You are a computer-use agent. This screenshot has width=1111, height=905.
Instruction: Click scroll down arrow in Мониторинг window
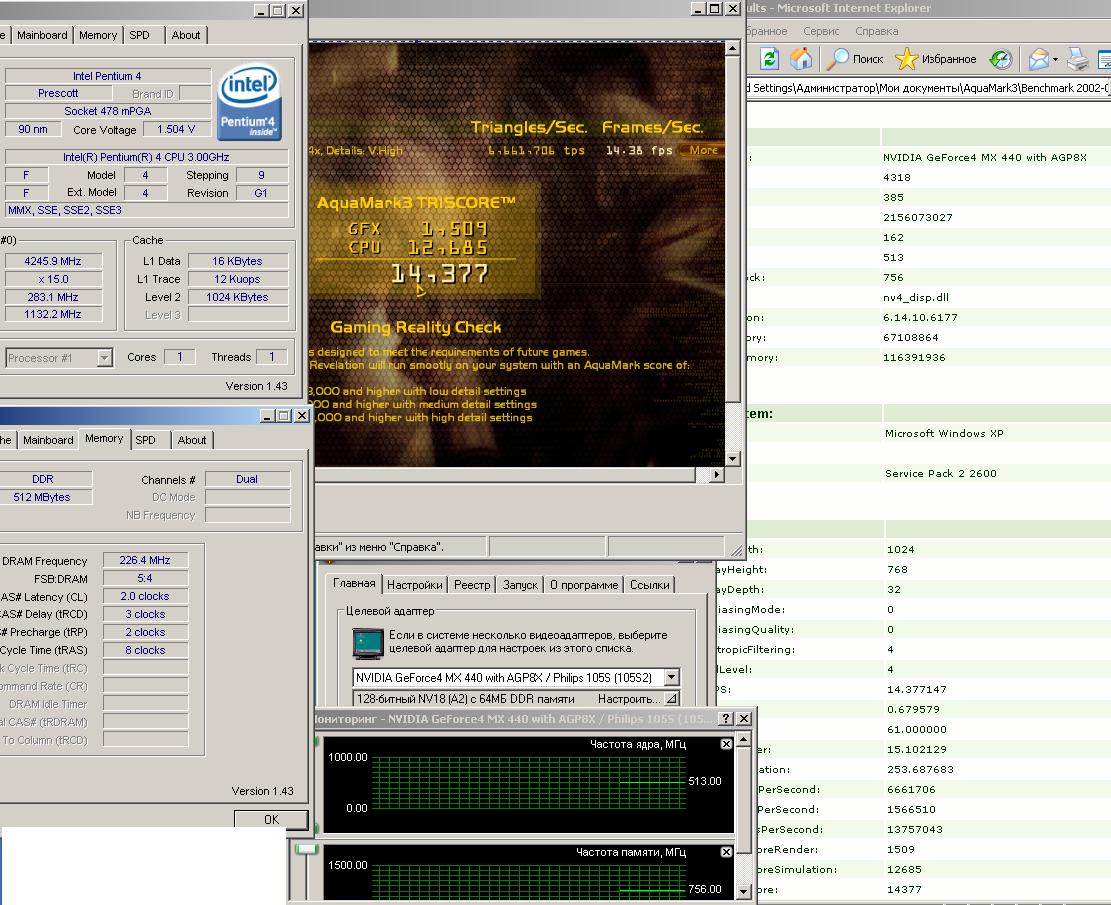(x=743, y=892)
